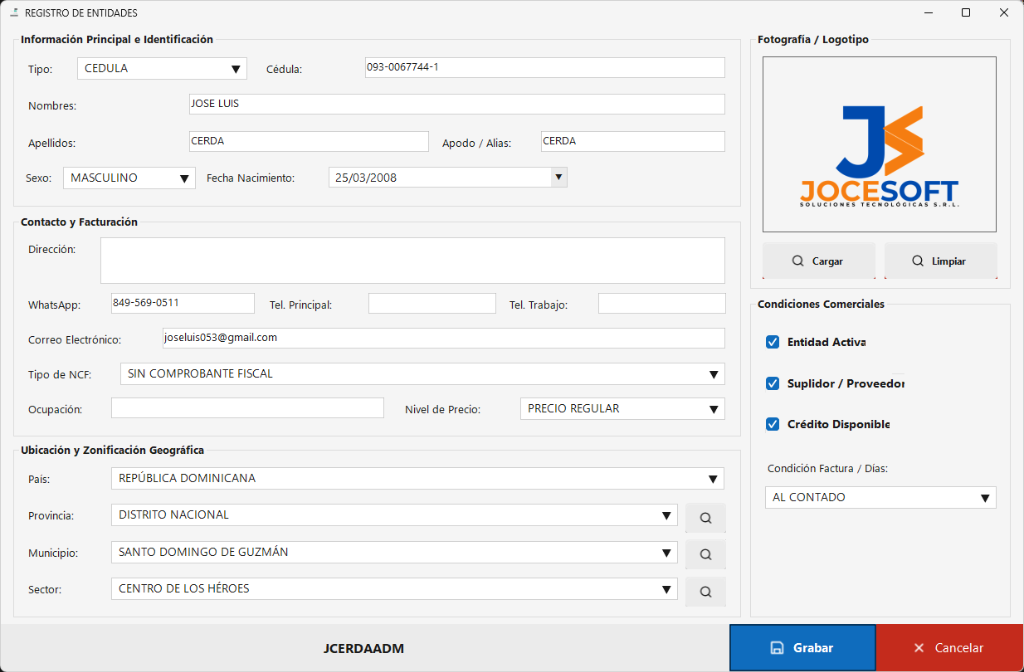
Task: Expand the Sexo dropdown
Action: (x=129, y=178)
